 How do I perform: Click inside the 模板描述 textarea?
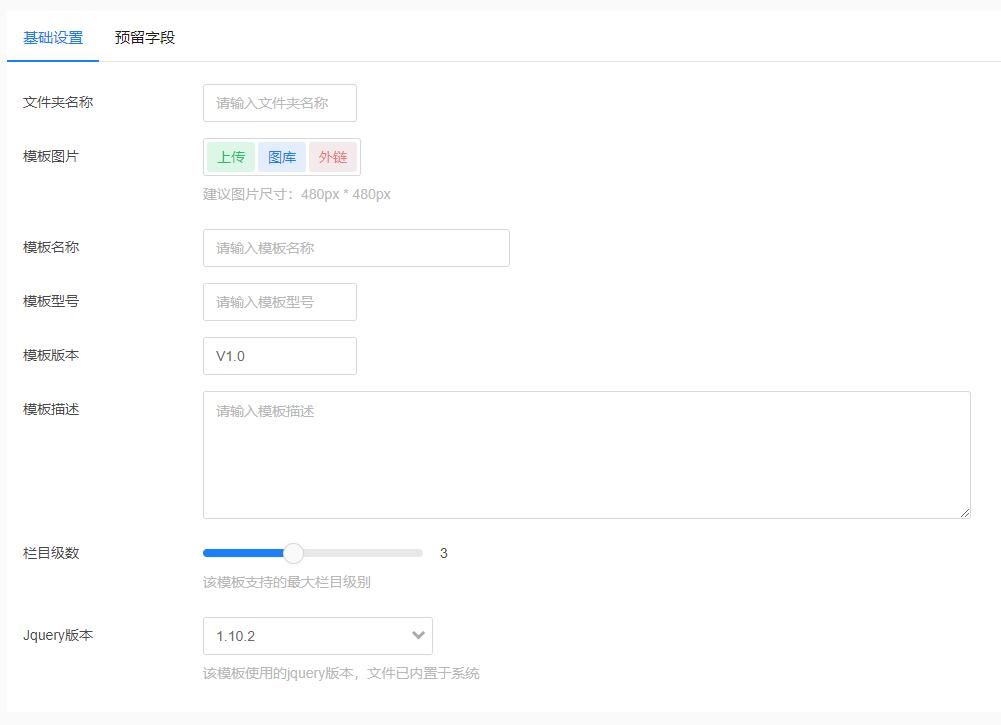click(x=586, y=455)
